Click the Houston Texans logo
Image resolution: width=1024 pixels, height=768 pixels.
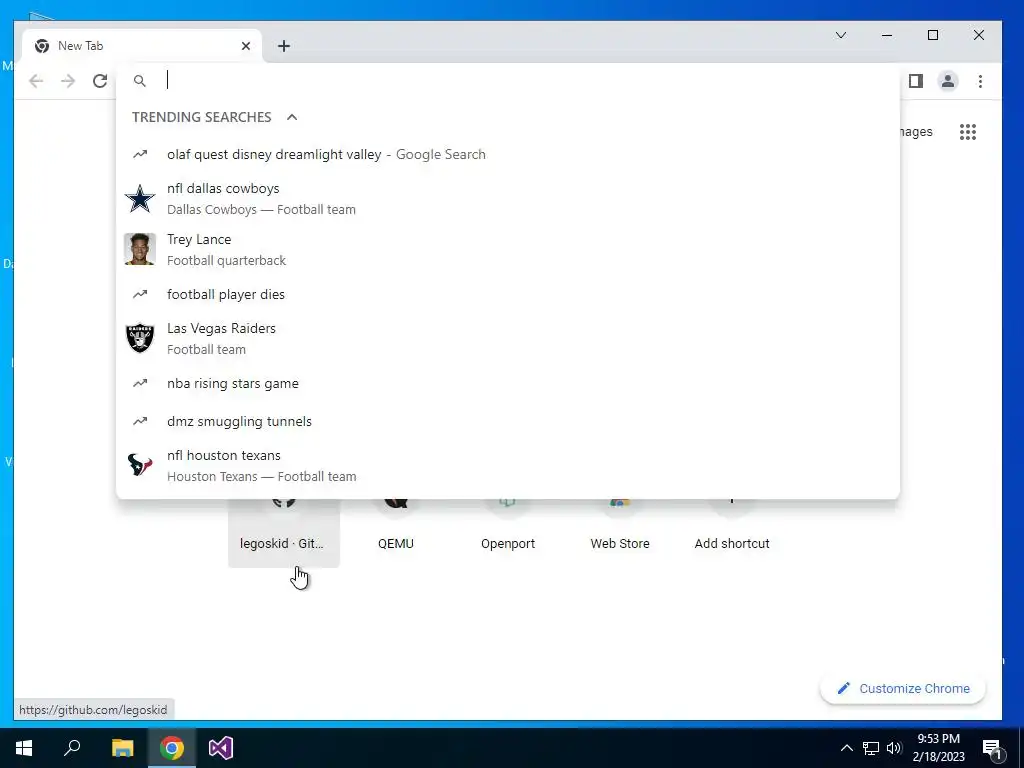click(x=140, y=466)
